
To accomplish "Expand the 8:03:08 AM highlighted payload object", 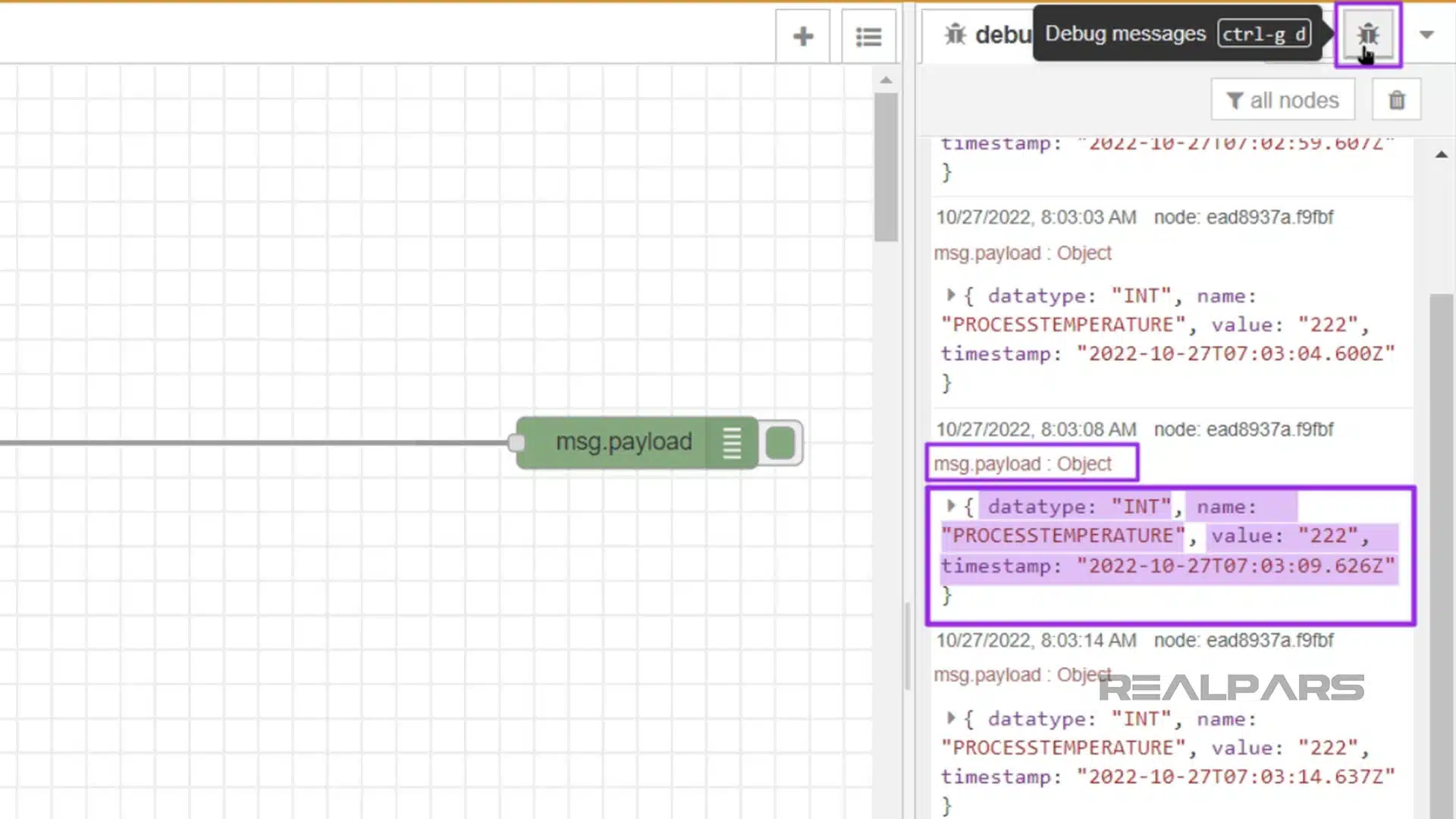I will (x=950, y=506).
